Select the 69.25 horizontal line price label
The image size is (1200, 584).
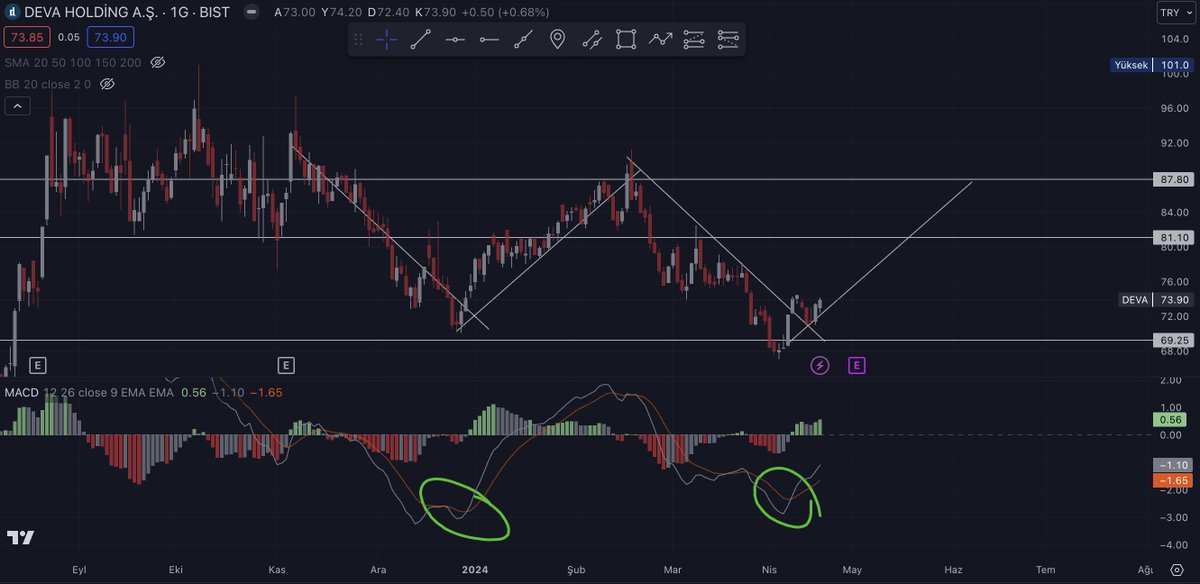1175,340
